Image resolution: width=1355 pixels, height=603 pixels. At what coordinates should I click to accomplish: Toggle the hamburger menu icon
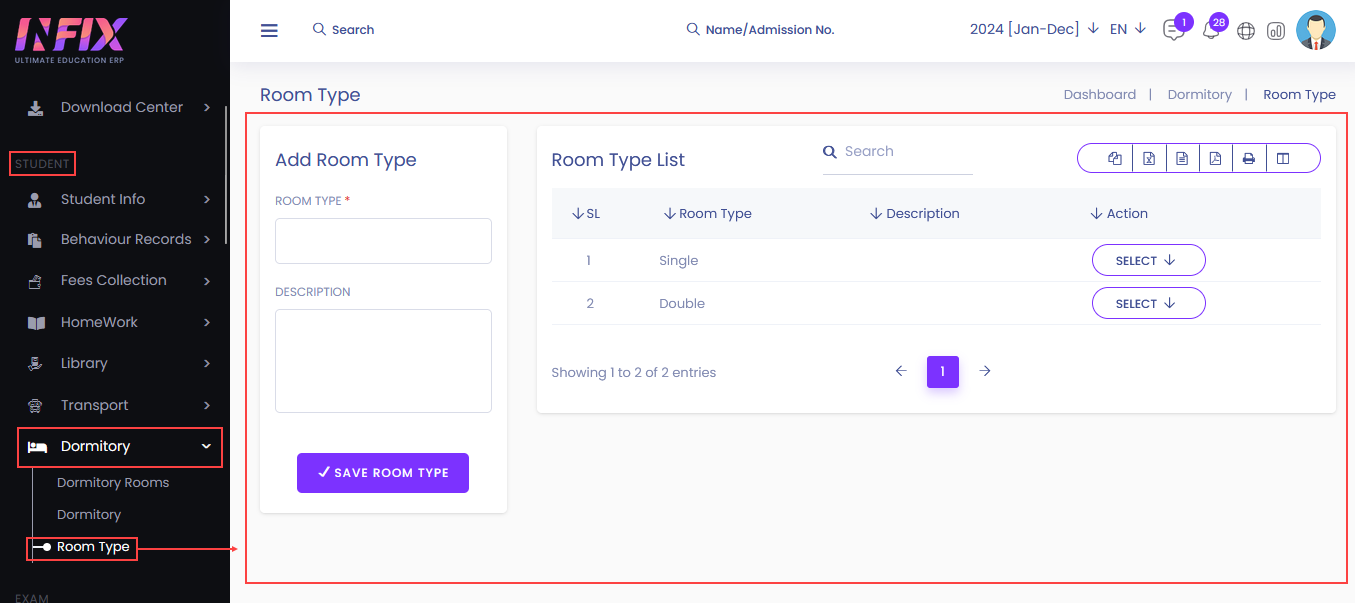pos(269,30)
